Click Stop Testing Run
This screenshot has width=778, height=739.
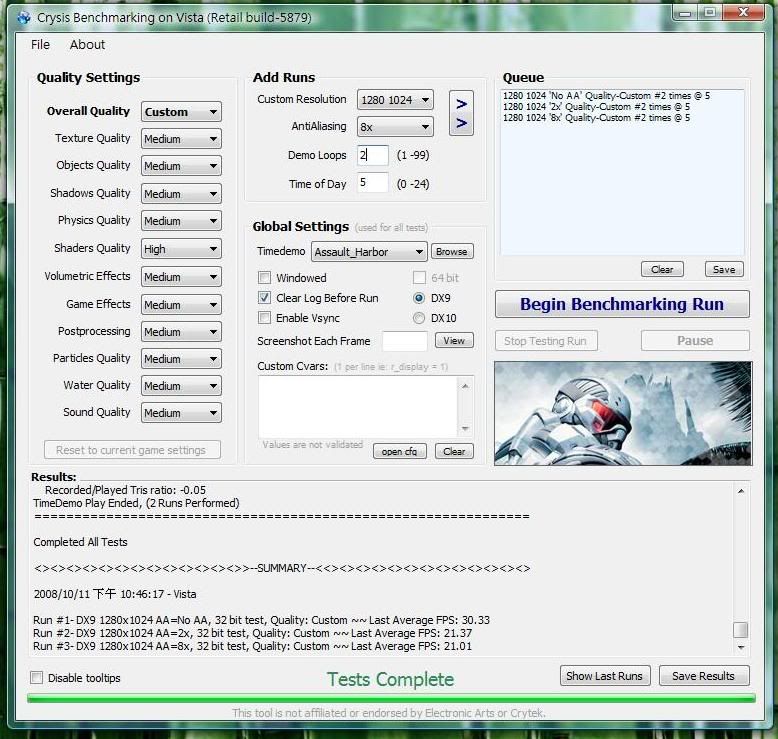pos(546,341)
